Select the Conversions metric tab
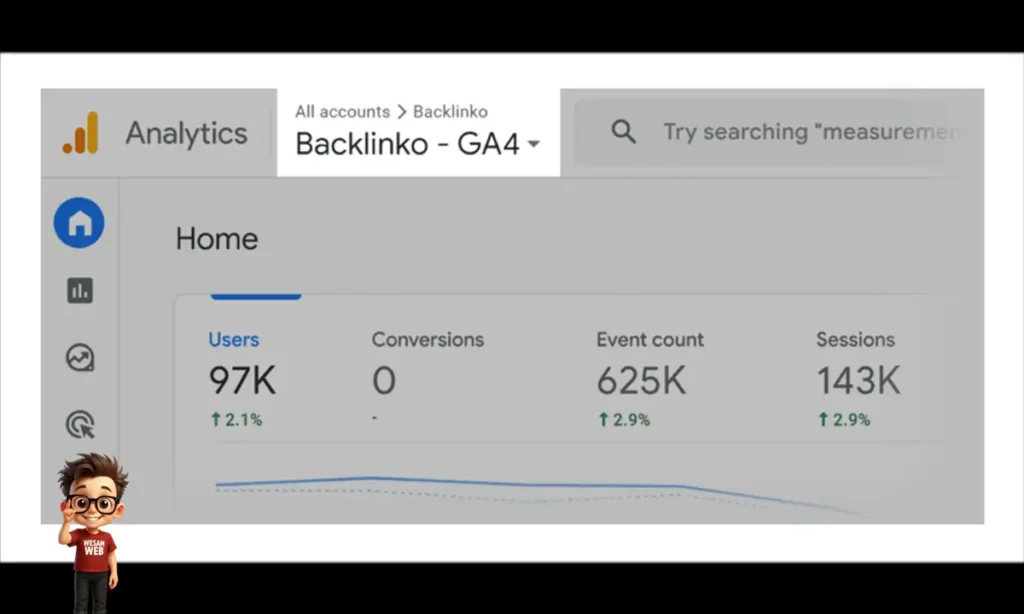The width and height of the screenshot is (1024, 614). click(x=427, y=340)
